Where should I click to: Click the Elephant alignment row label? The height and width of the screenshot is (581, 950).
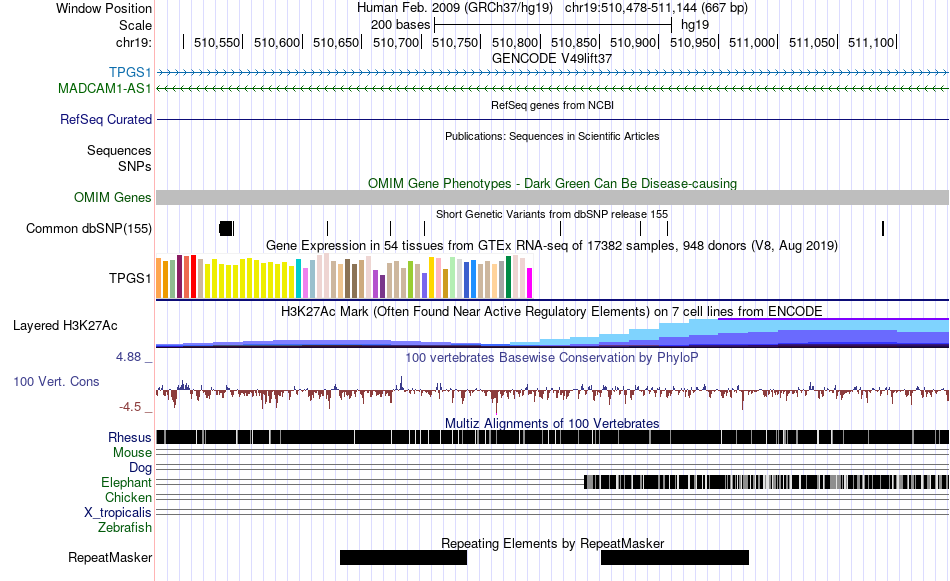[x=126, y=482]
